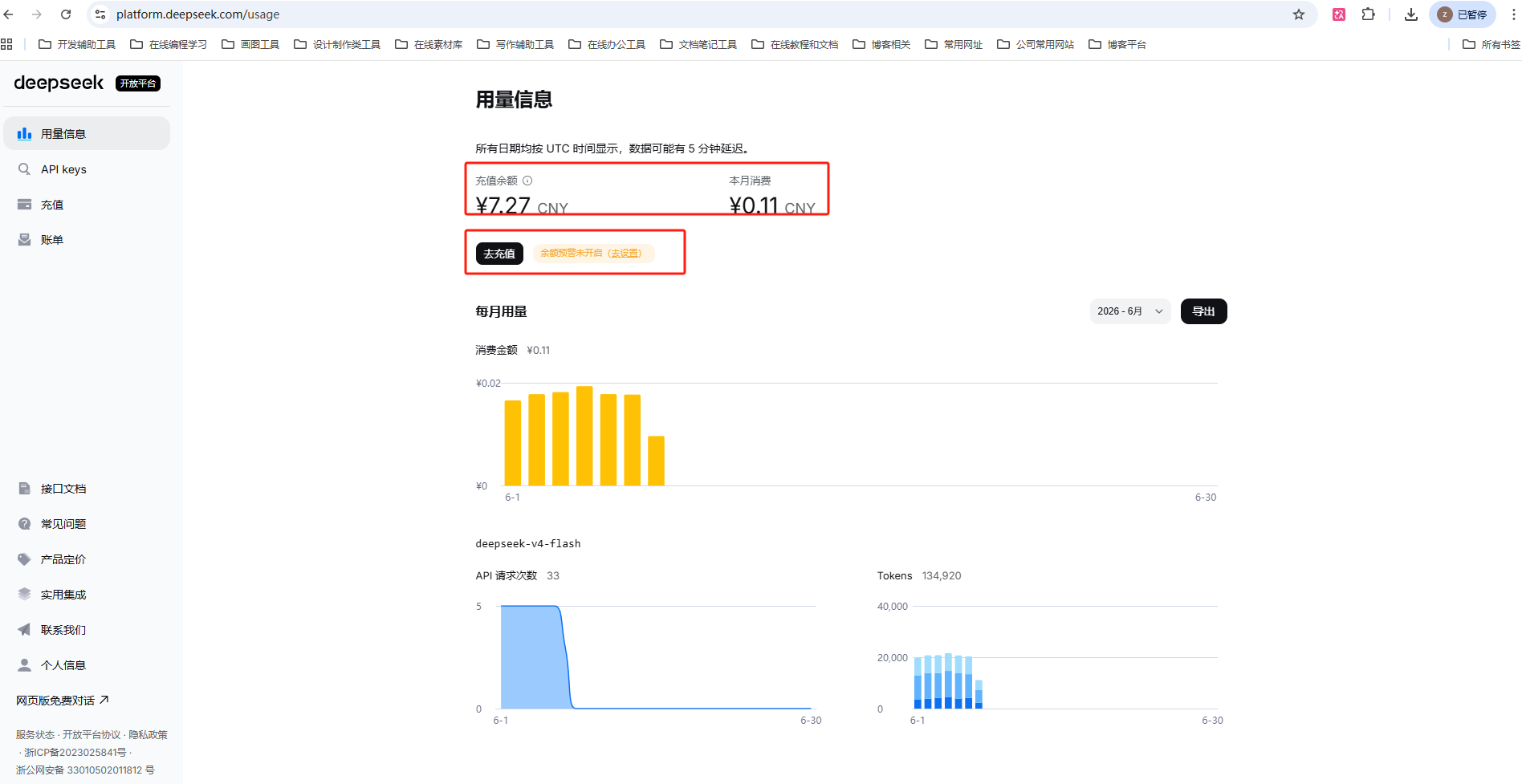Click the tallest yellow bar in spending chart
This screenshot has width=1522, height=784.
[x=584, y=436]
